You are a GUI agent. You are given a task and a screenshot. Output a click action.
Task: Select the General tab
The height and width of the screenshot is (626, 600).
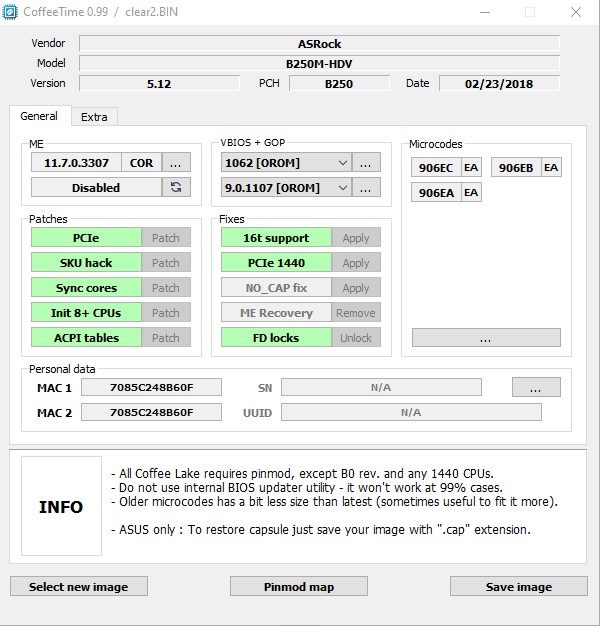(x=39, y=116)
